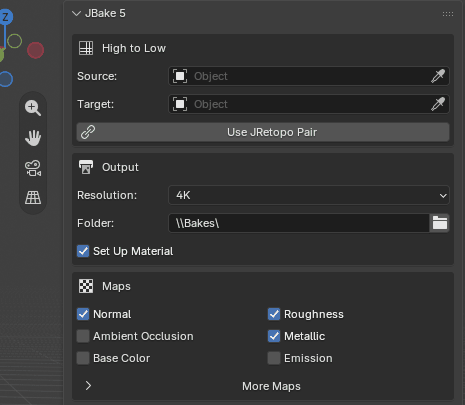Viewport: 465px width, 405px height.
Task: Click the Z axis gizmo handle
Action: click(5, 17)
